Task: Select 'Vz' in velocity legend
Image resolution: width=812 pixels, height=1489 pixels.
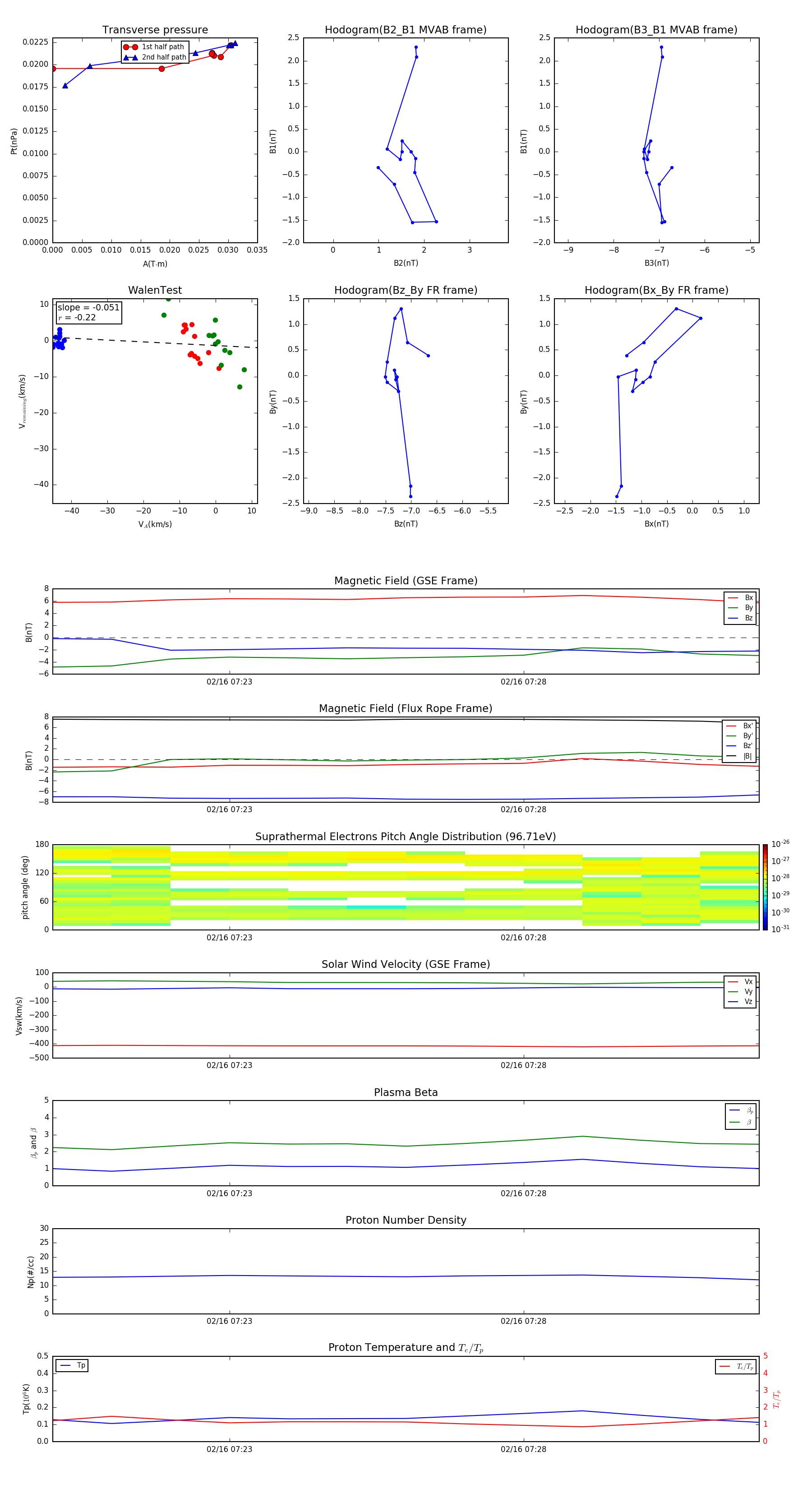Action: click(740, 1002)
